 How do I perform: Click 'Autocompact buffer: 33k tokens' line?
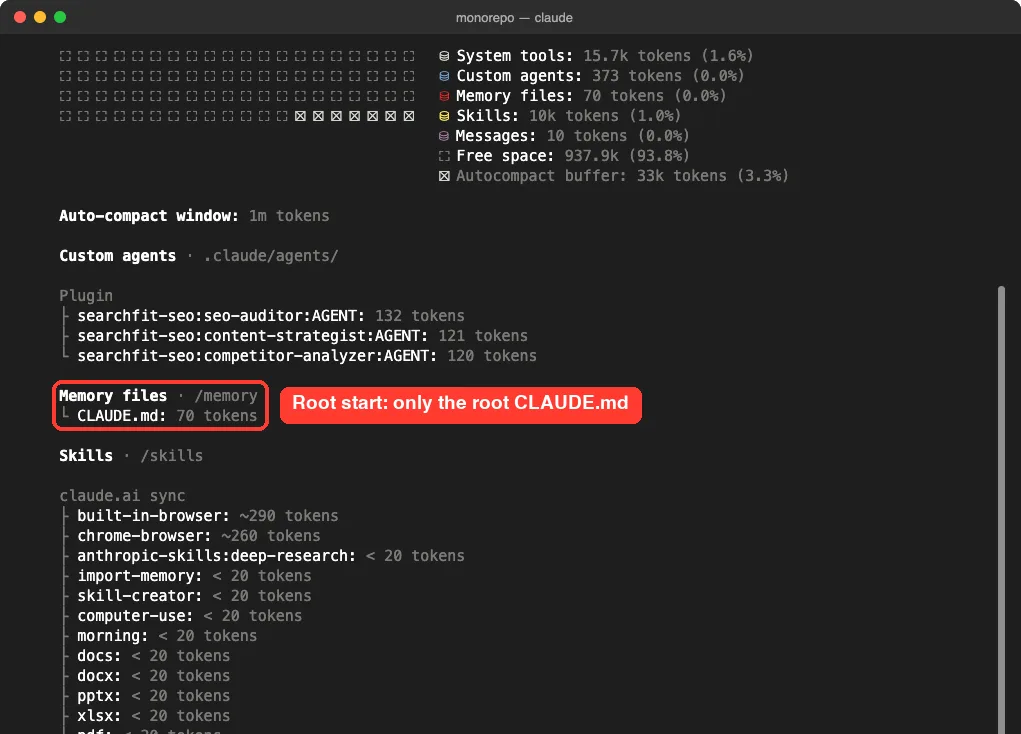tap(622, 176)
